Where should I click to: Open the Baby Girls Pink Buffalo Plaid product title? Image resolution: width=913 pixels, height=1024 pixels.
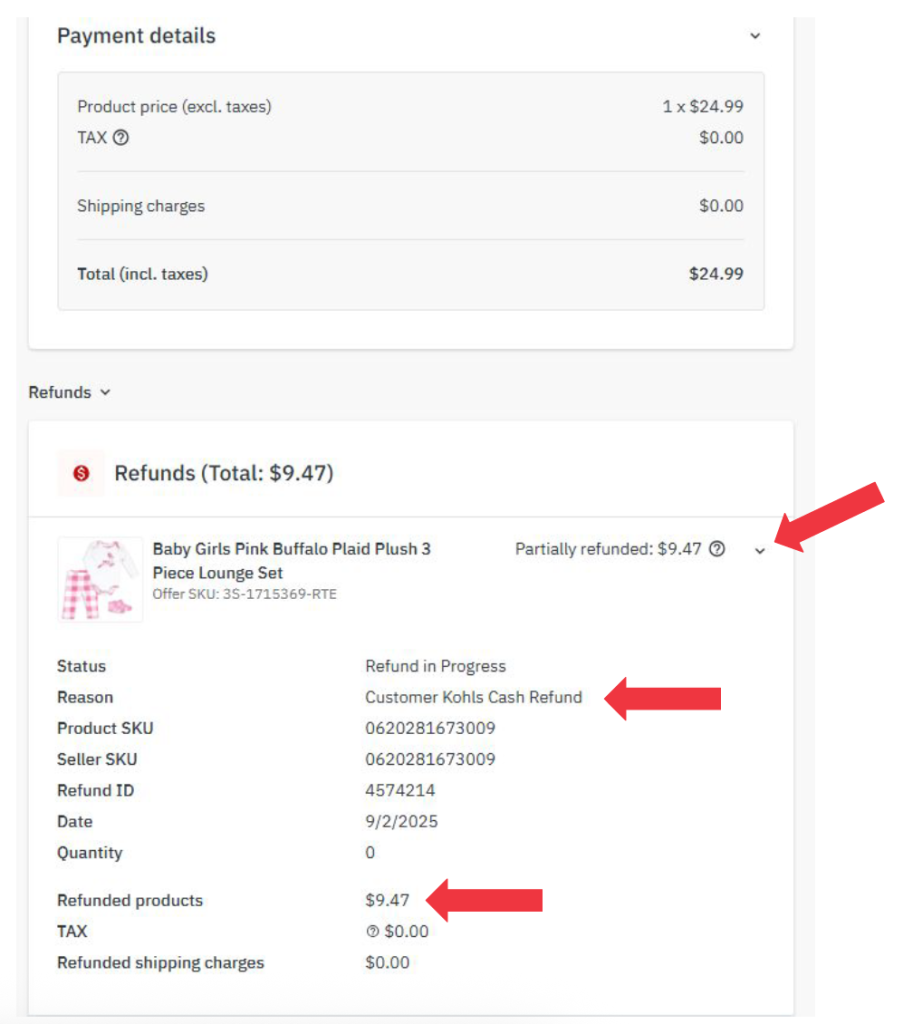coord(291,560)
